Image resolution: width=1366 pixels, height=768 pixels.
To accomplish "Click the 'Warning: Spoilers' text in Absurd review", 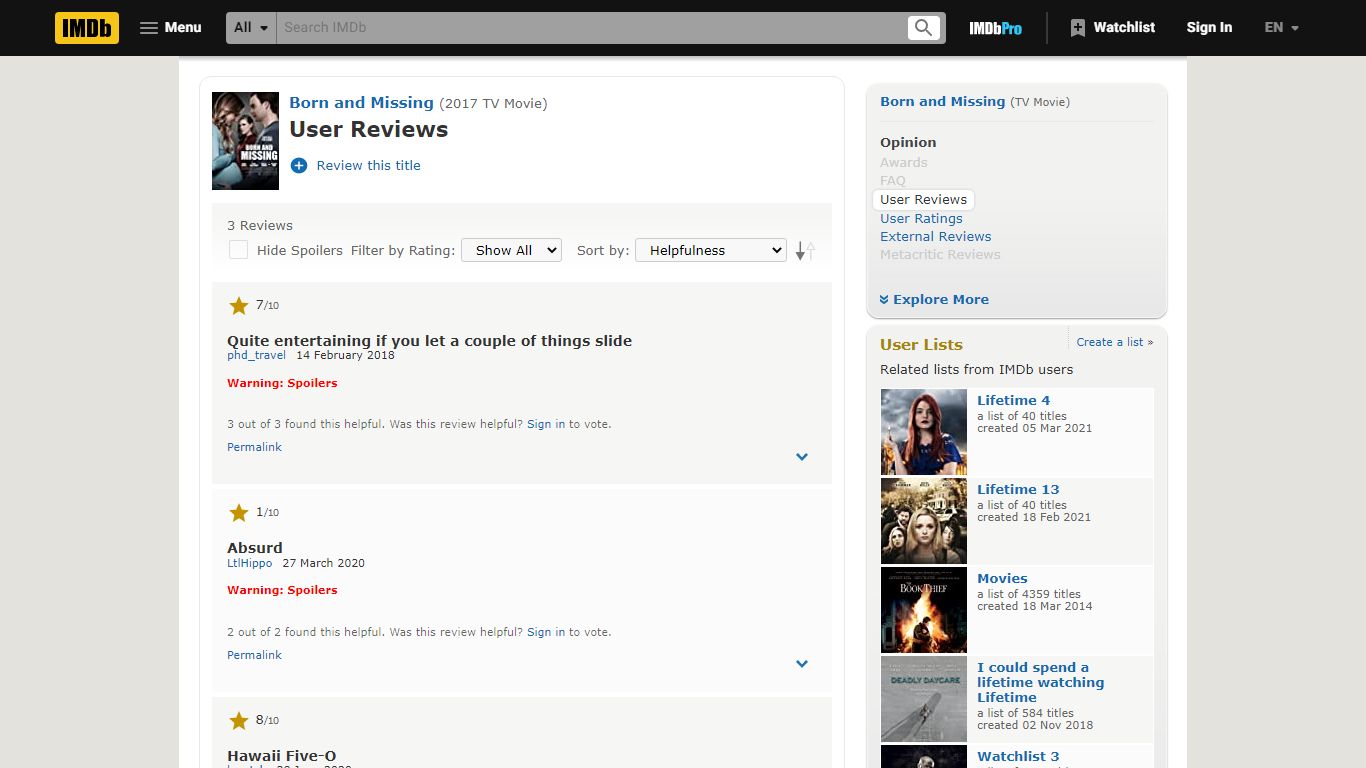I will pyautogui.click(x=282, y=590).
